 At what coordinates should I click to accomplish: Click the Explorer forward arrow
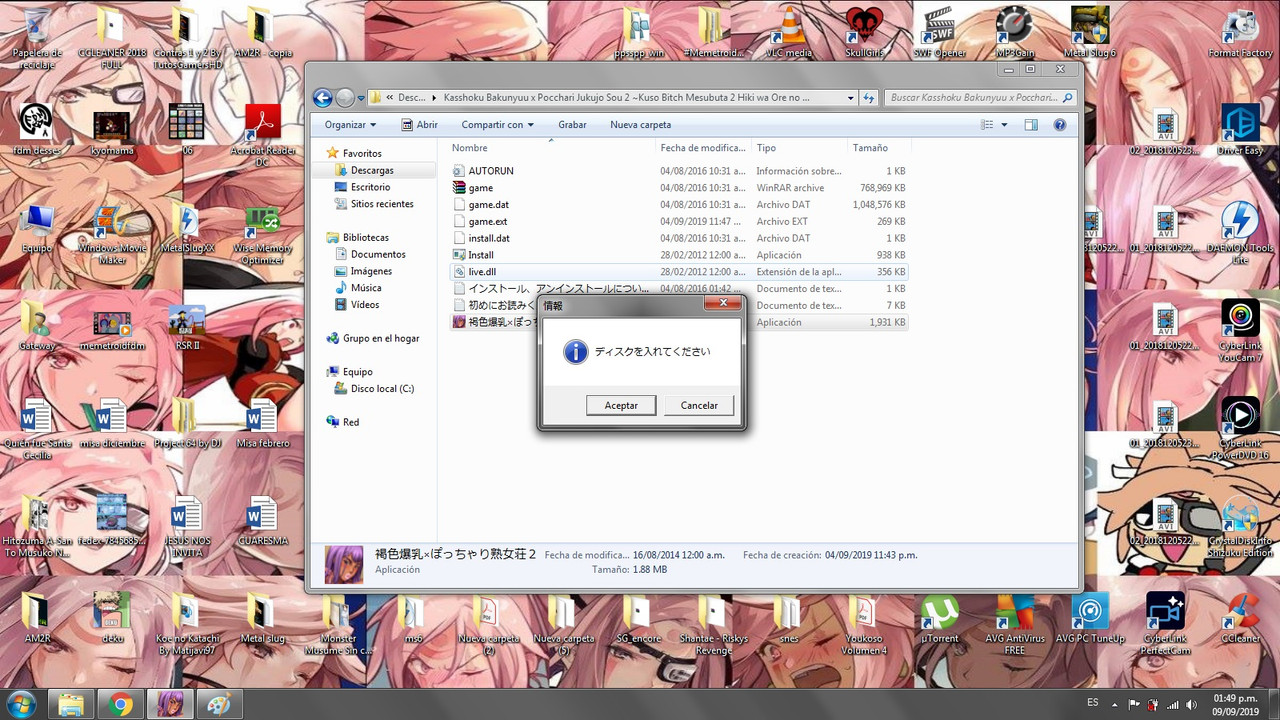click(x=345, y=98)
